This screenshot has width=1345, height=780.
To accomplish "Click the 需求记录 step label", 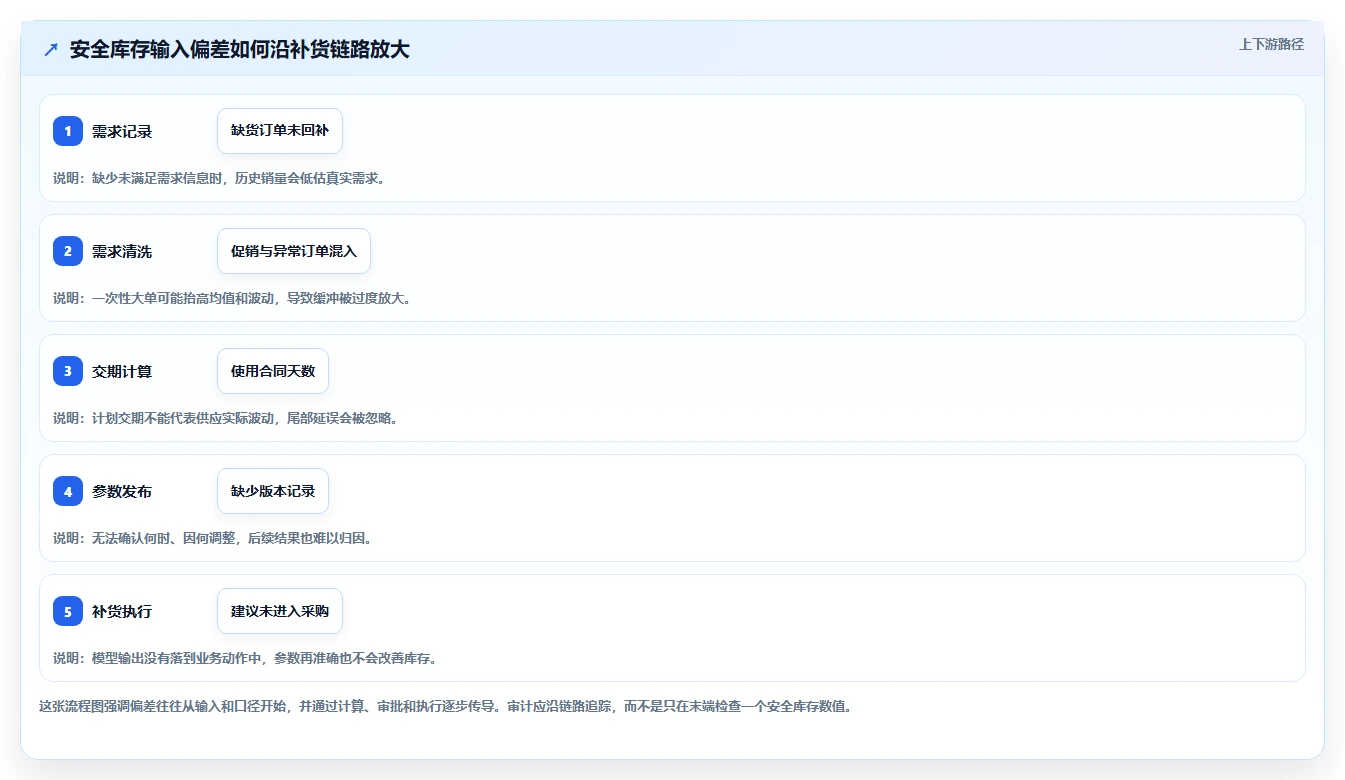I will pos(122,131).
